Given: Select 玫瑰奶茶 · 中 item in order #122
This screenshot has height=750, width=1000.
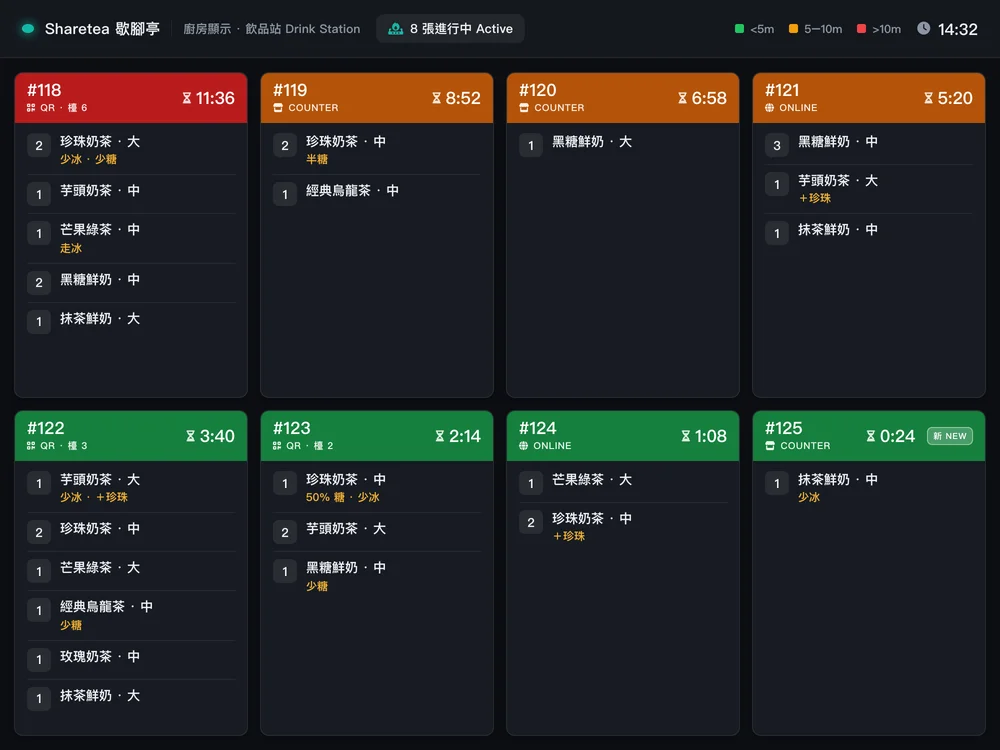Looking at the screenshot, I should (x=131, y=659).
